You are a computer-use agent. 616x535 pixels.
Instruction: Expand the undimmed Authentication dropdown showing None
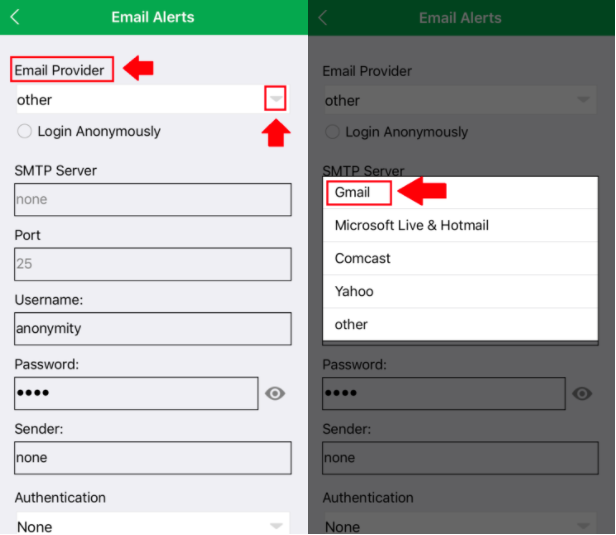pos(276,525)
